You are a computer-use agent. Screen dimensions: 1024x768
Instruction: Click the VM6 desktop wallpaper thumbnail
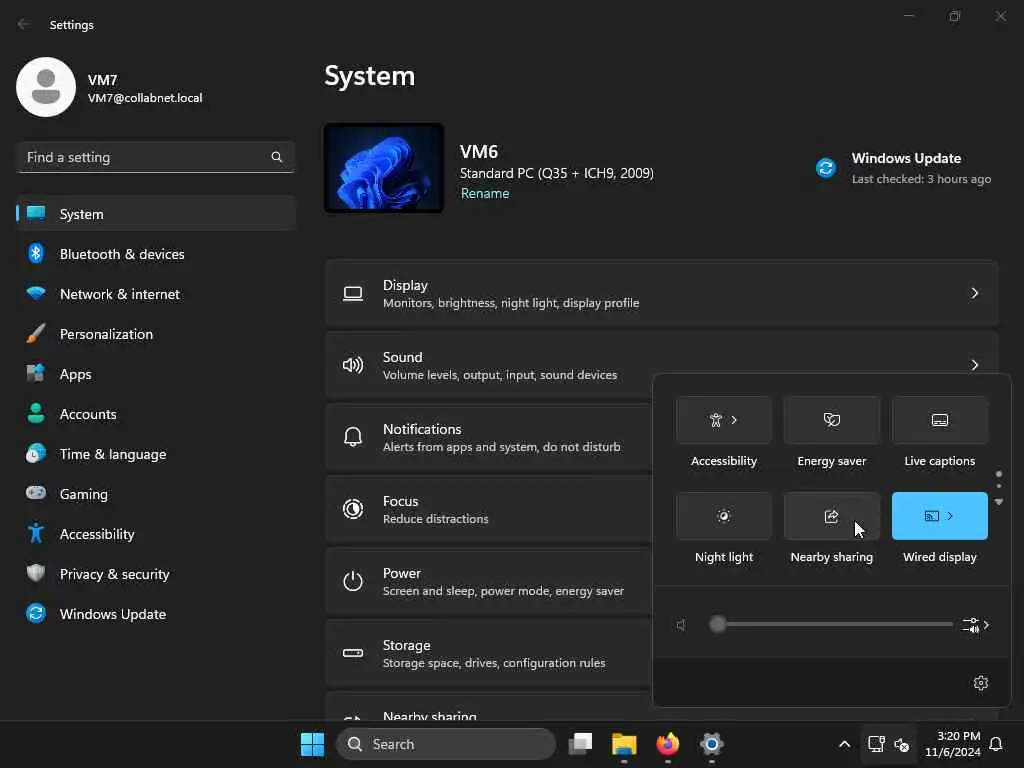click(x=384, y=168)
